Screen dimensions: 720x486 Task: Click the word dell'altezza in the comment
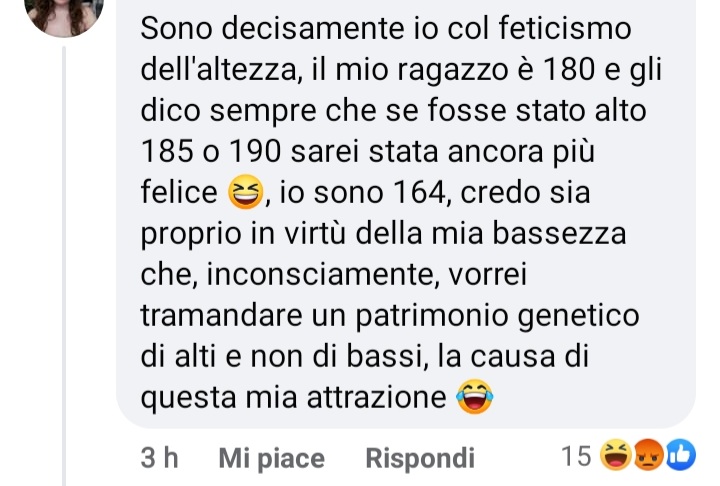pyautogui.click(x=221, y=71)
